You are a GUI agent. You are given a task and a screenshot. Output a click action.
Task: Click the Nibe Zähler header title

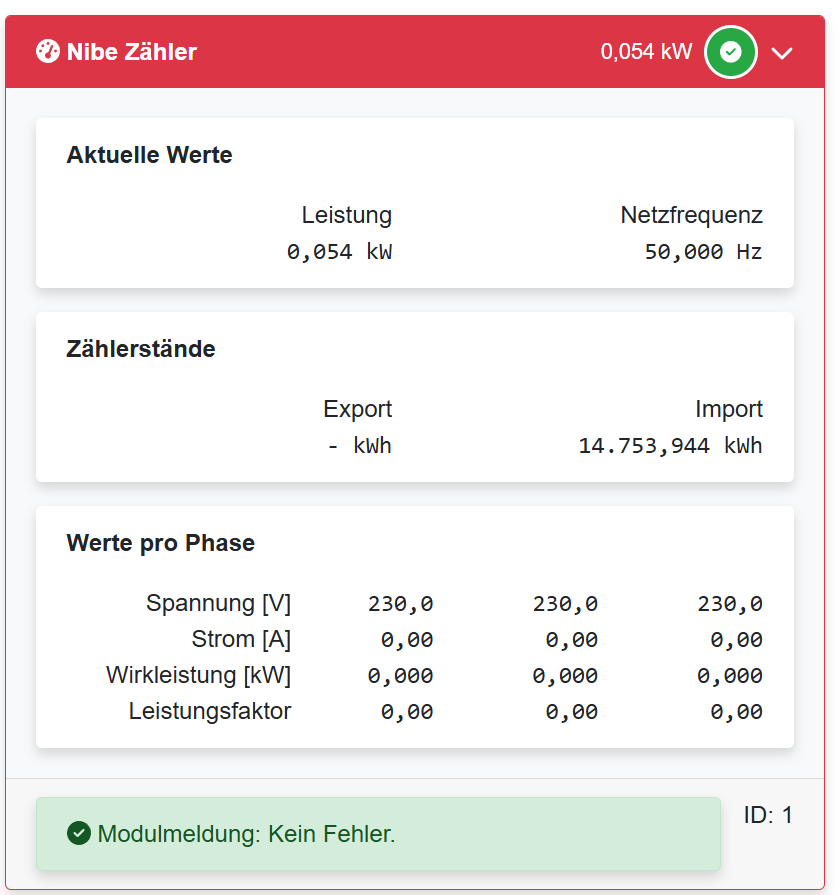point(131,52)
